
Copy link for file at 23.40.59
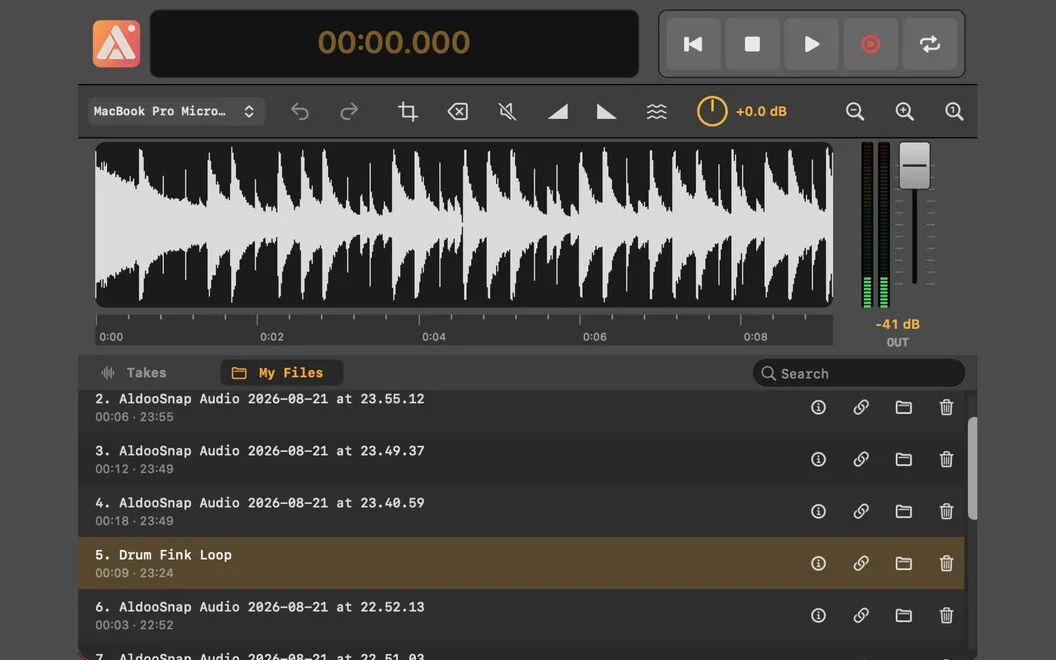point(861,511)
